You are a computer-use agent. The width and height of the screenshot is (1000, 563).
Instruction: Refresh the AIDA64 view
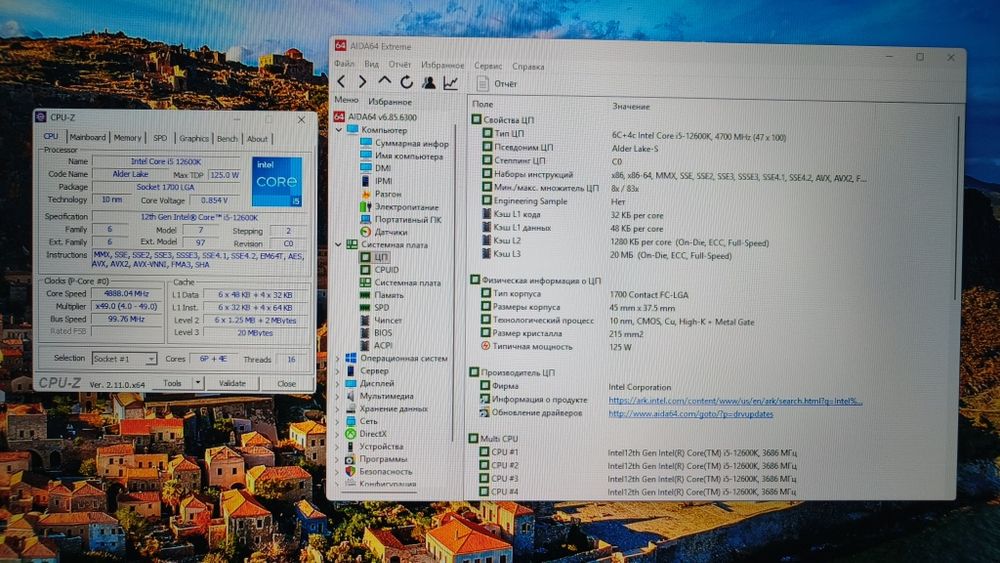(406, 82)
